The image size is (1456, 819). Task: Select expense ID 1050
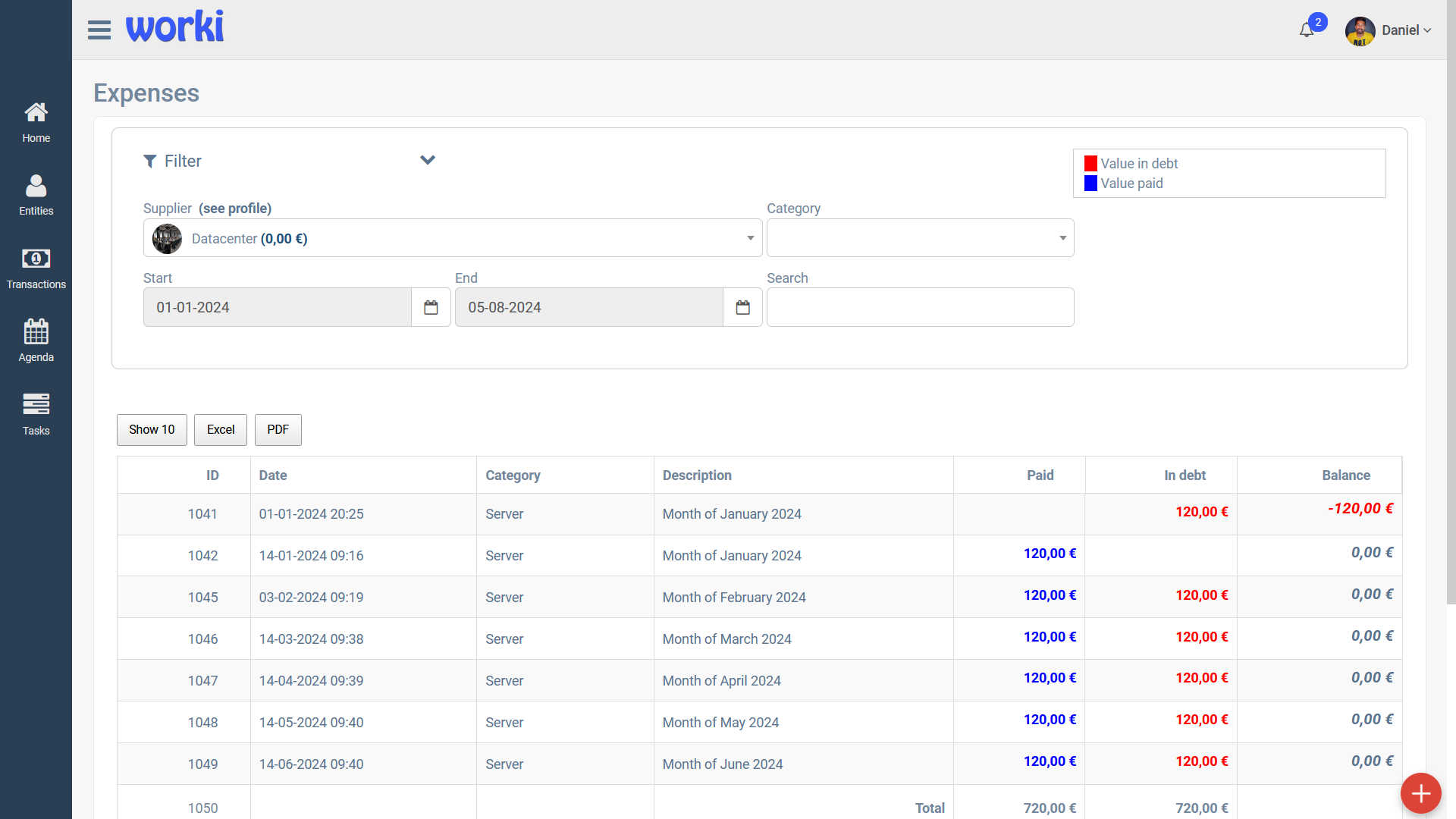(x=202, y=808)
